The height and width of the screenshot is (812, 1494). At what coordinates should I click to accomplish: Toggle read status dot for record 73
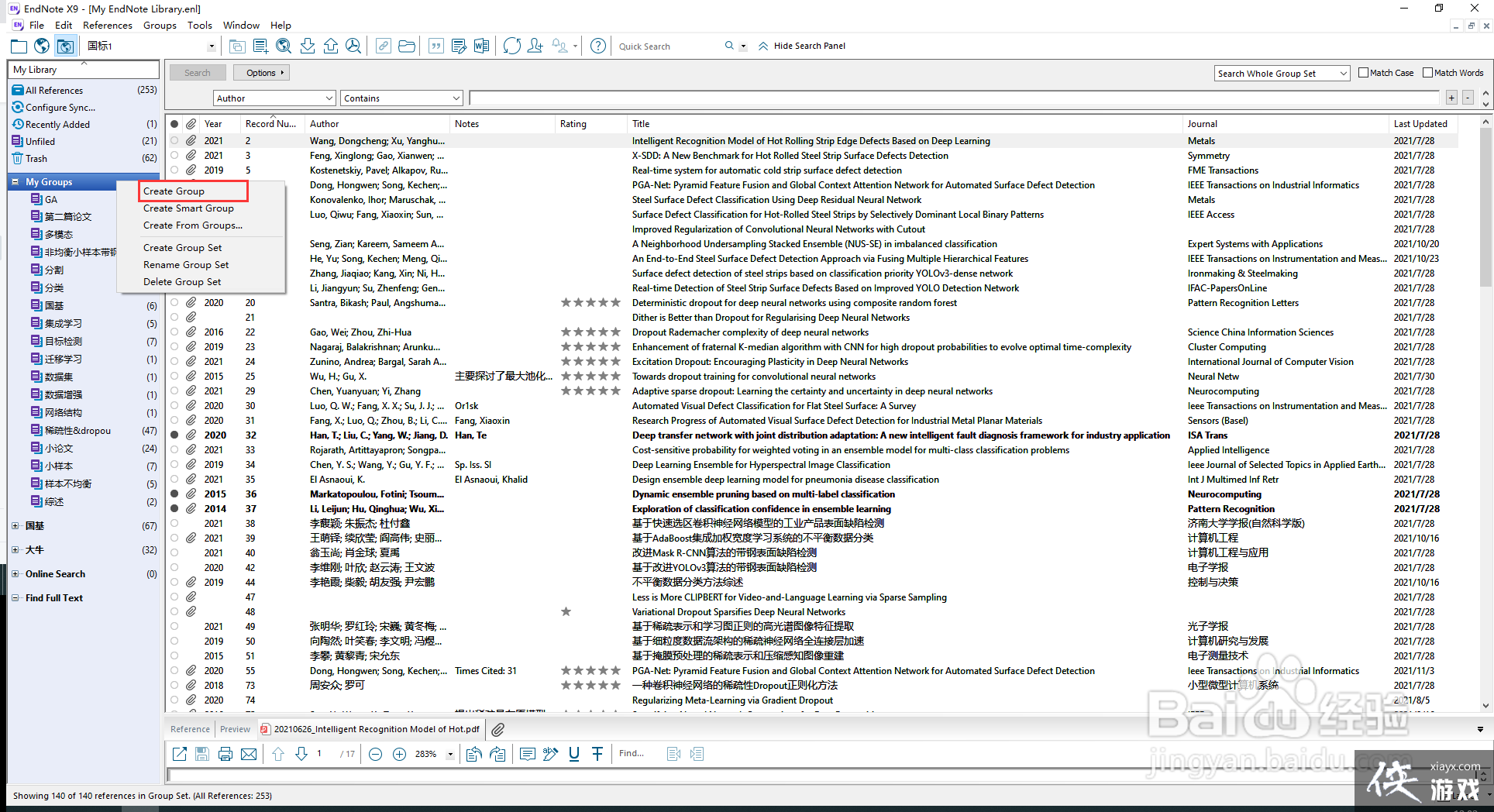coord(174,686)
